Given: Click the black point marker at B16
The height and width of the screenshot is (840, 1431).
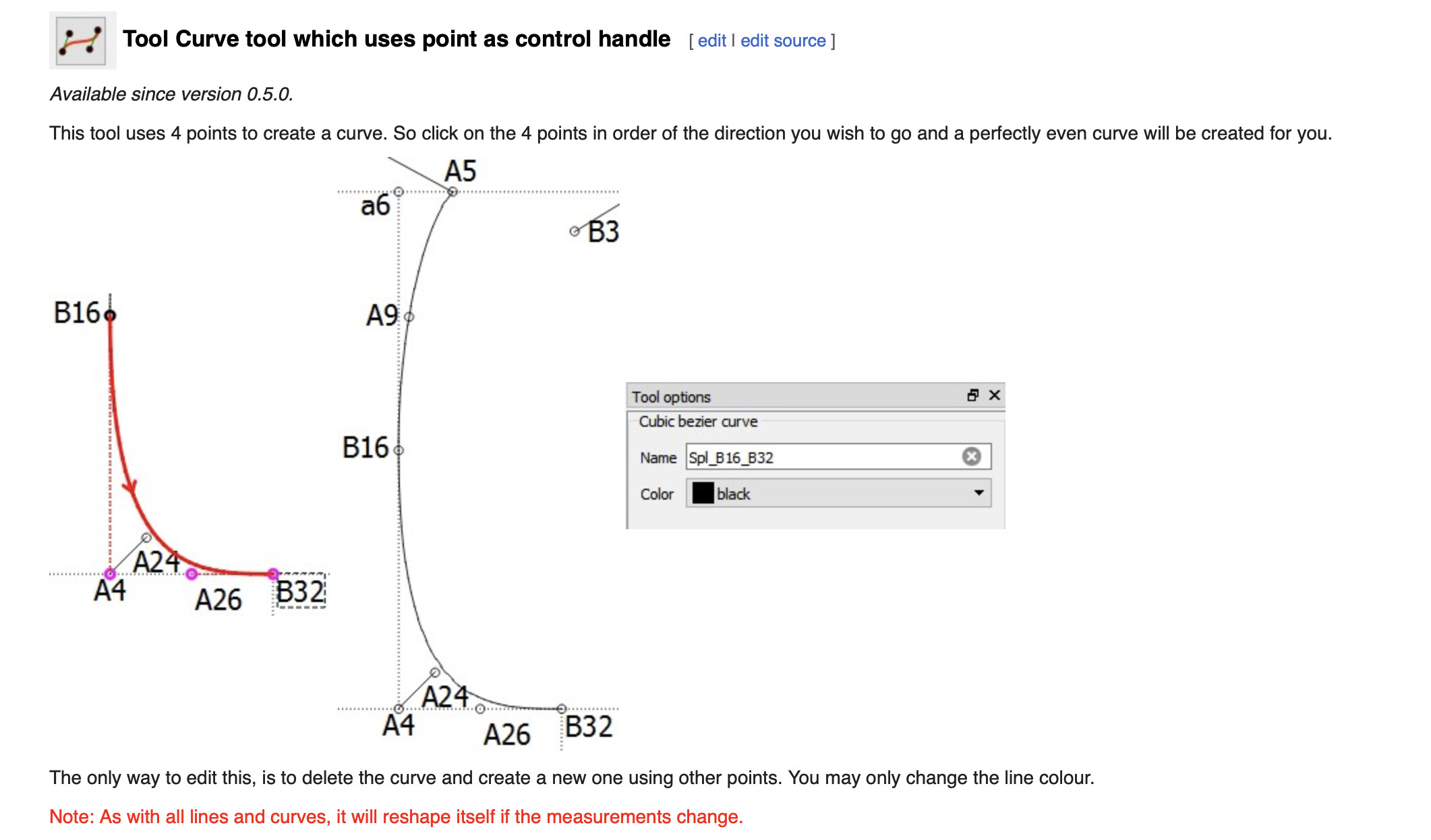Looking at the screenshot, I should click(x=111, y=315).
